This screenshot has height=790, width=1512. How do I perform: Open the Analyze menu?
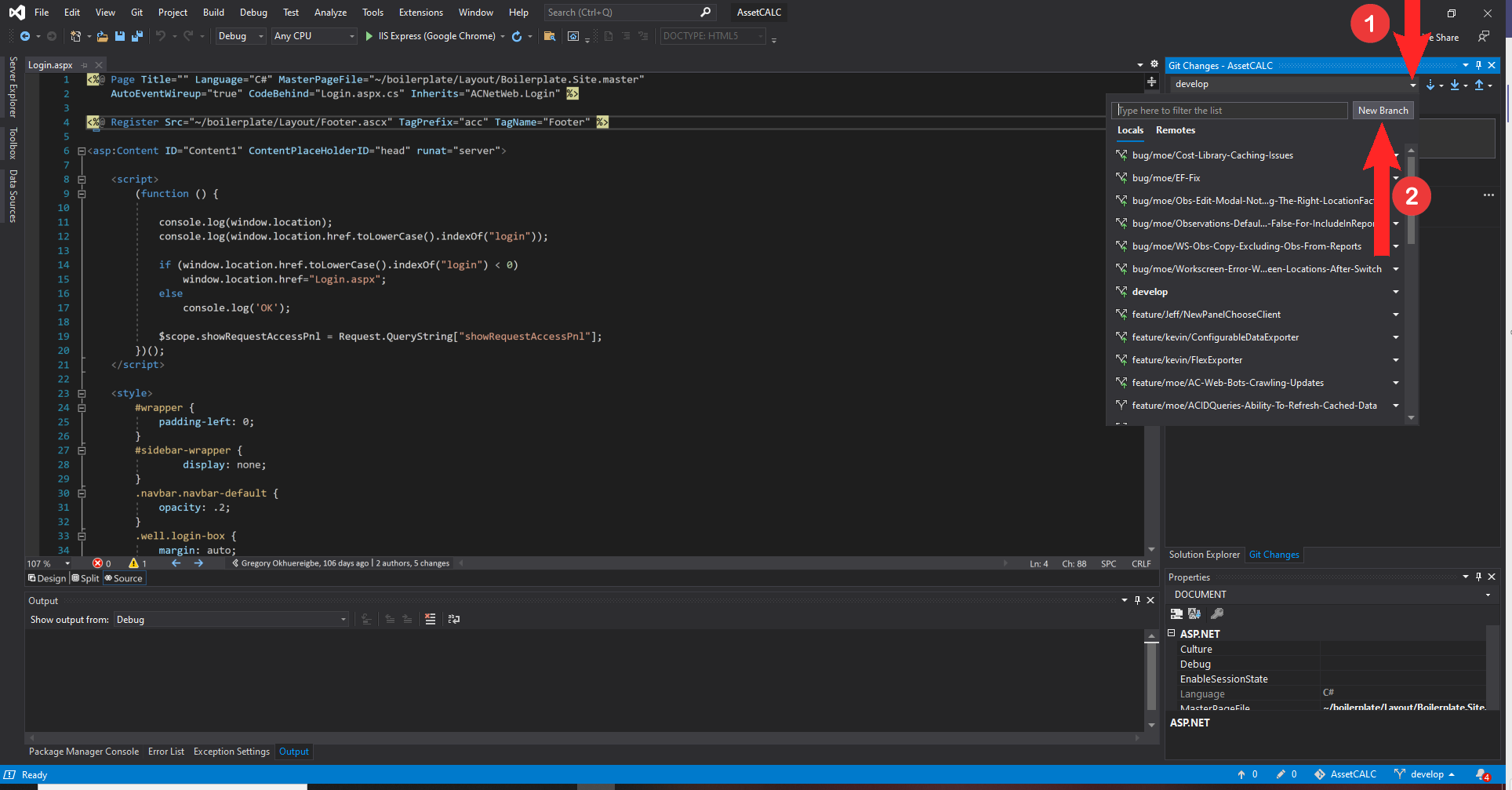click(330, 13)
